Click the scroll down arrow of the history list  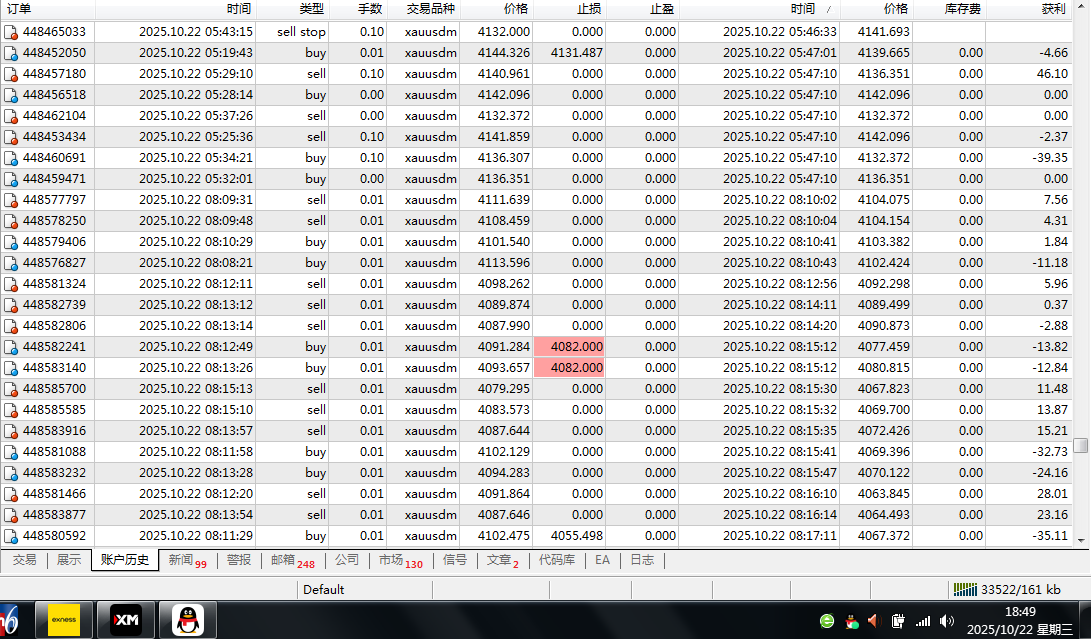coord(1080,540)
